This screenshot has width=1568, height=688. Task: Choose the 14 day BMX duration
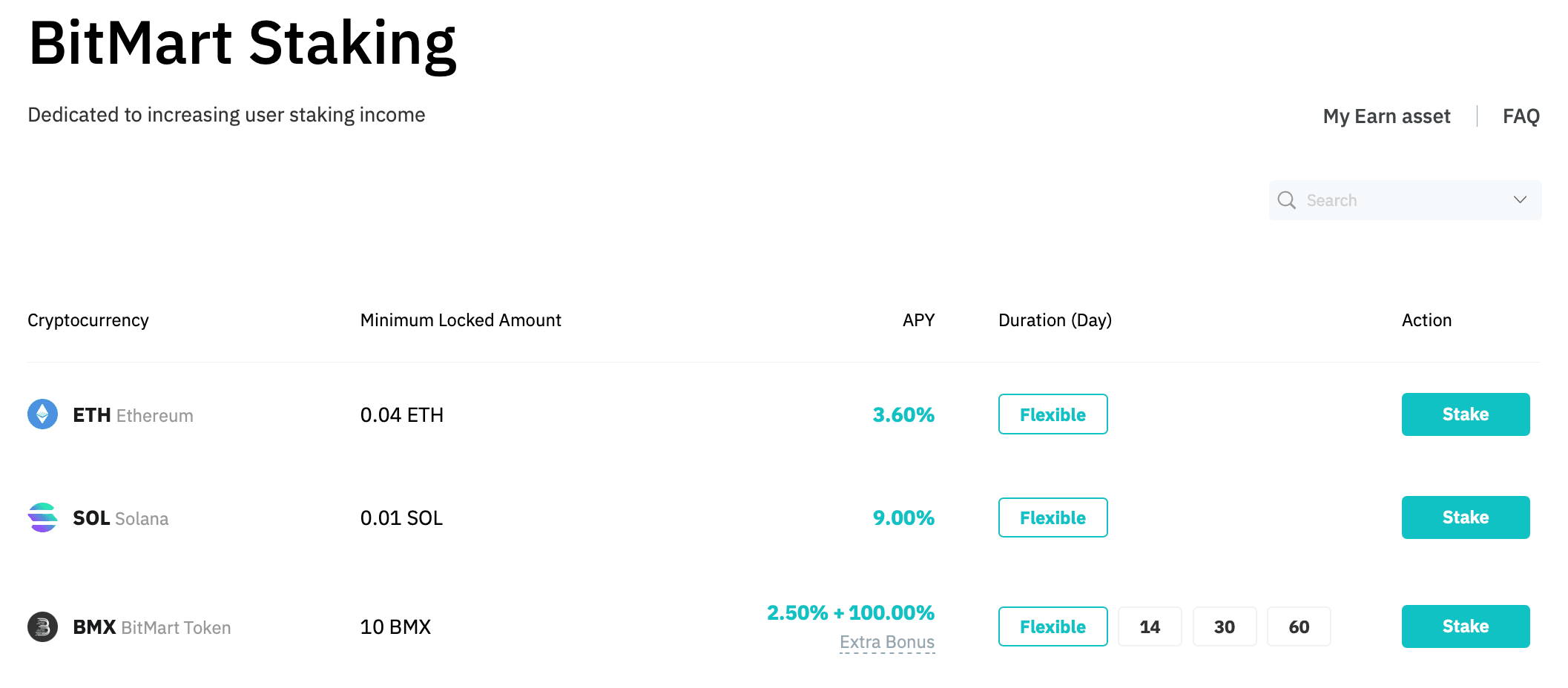(1150, 626)
